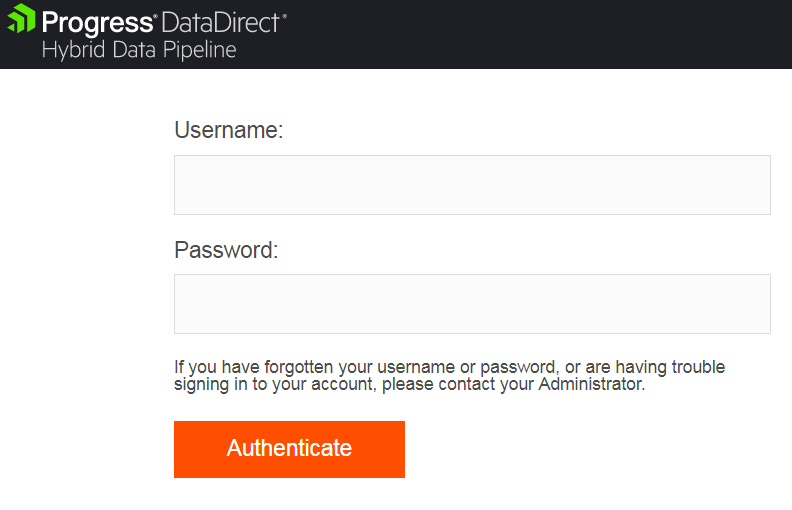Screen dimensions: 792x510
Task: Click the registered mark after DataDirect
Action: 284,15
